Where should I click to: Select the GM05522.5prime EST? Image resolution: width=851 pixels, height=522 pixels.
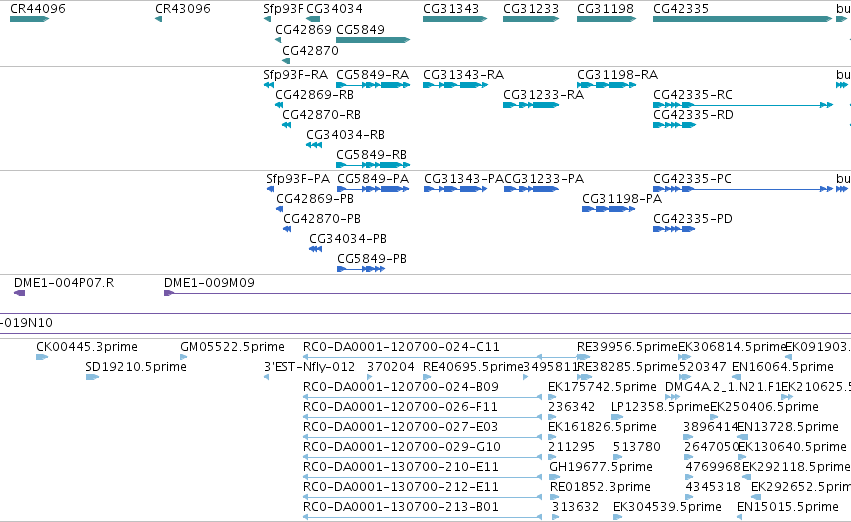click(183, 357)
